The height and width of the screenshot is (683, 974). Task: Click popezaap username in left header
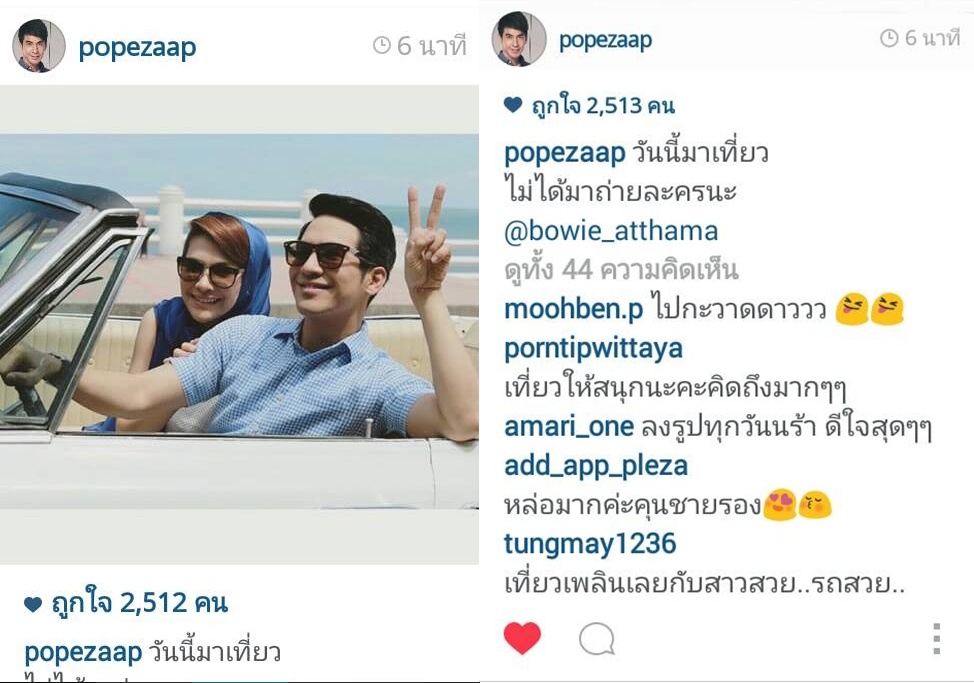tap(137, 47)
